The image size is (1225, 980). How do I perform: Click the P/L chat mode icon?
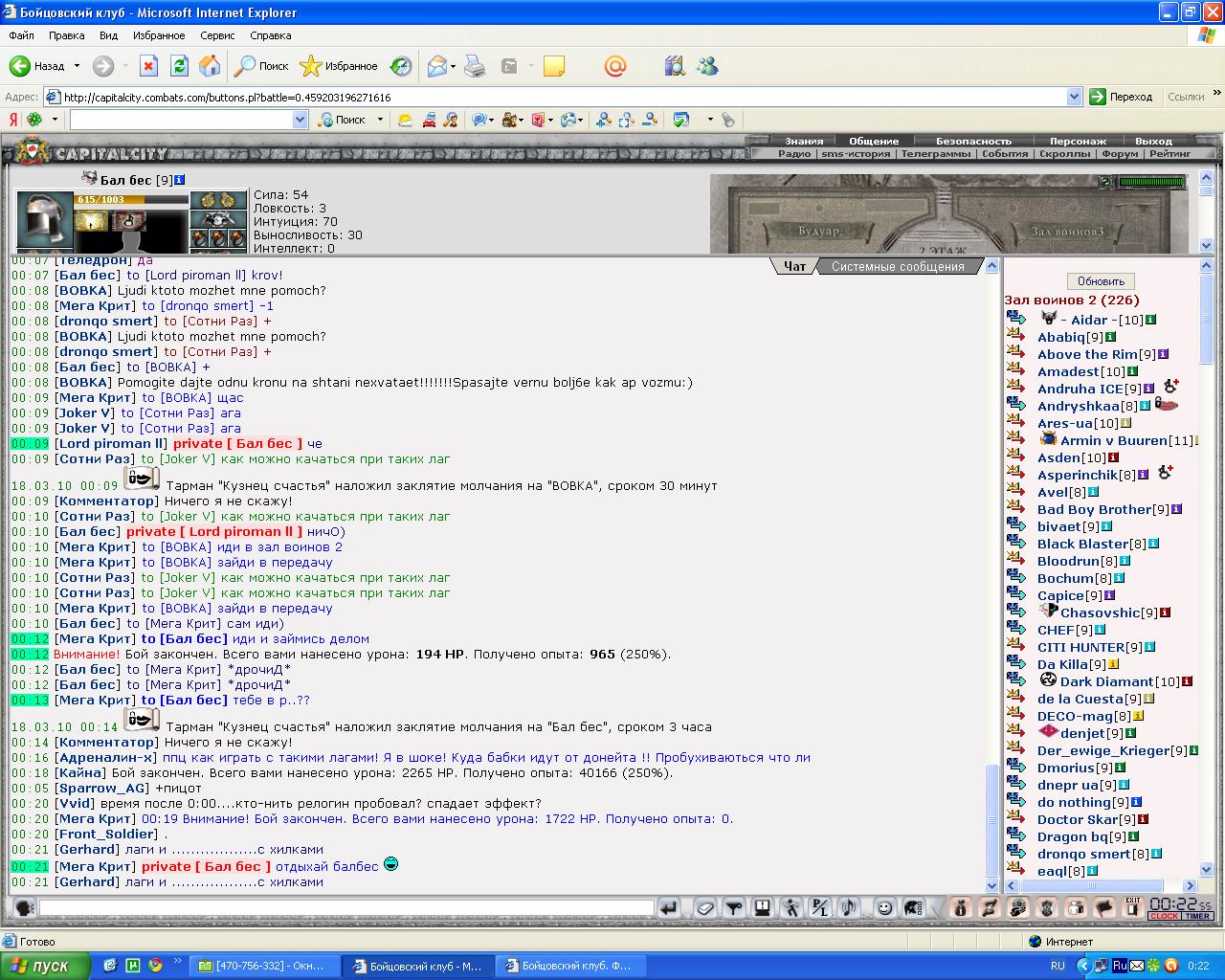pos(819,907)
